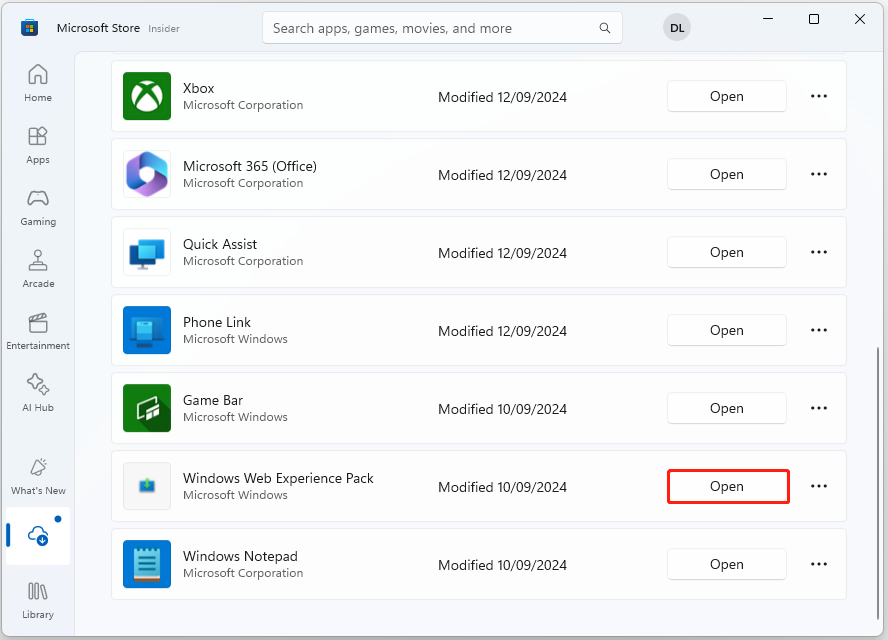Click the vertical scrollbar thumb

[878, 483]
